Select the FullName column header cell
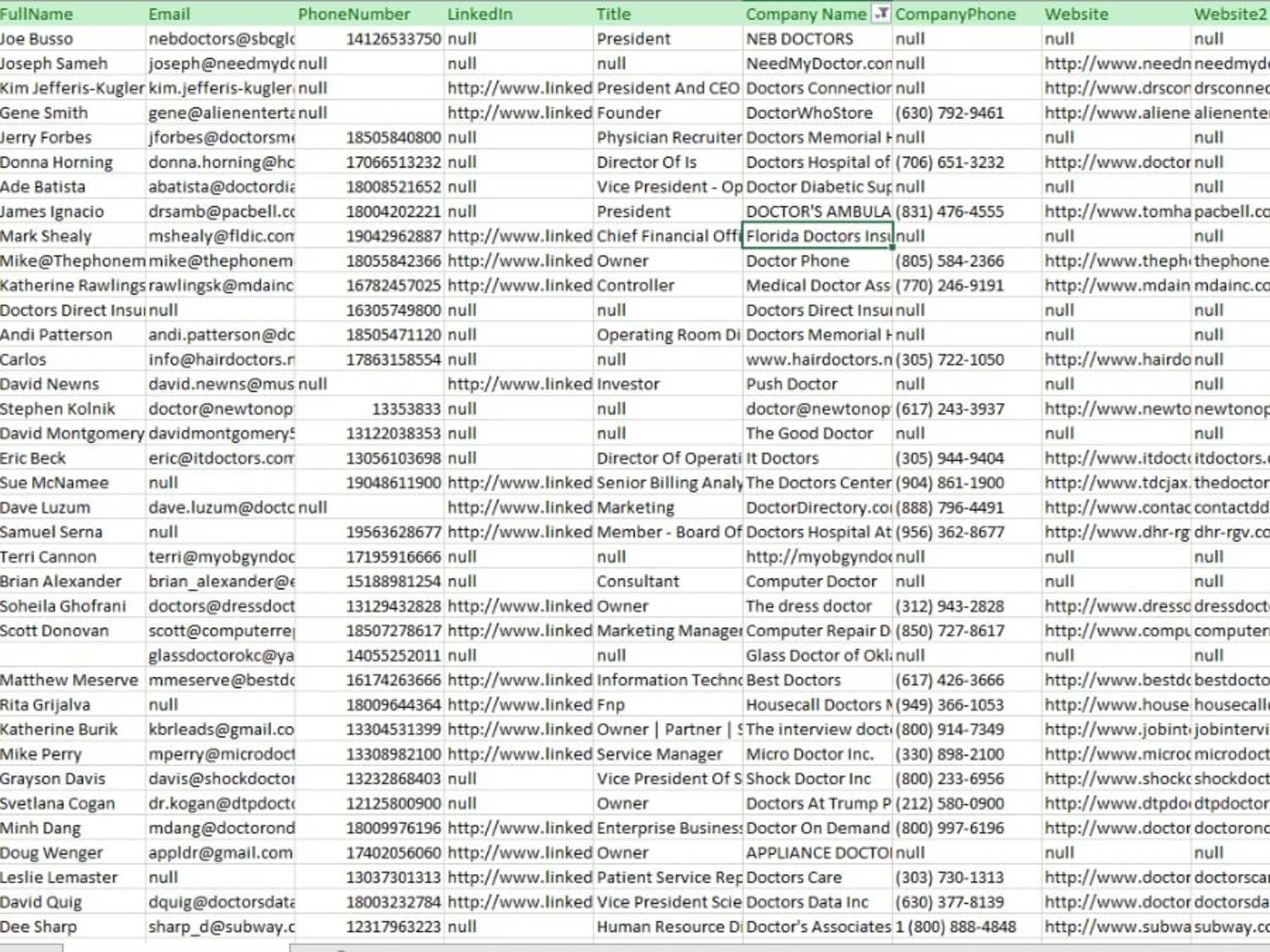Viewport: 1270px width, 952px height. pyautogui.click(x=73, y=14)
